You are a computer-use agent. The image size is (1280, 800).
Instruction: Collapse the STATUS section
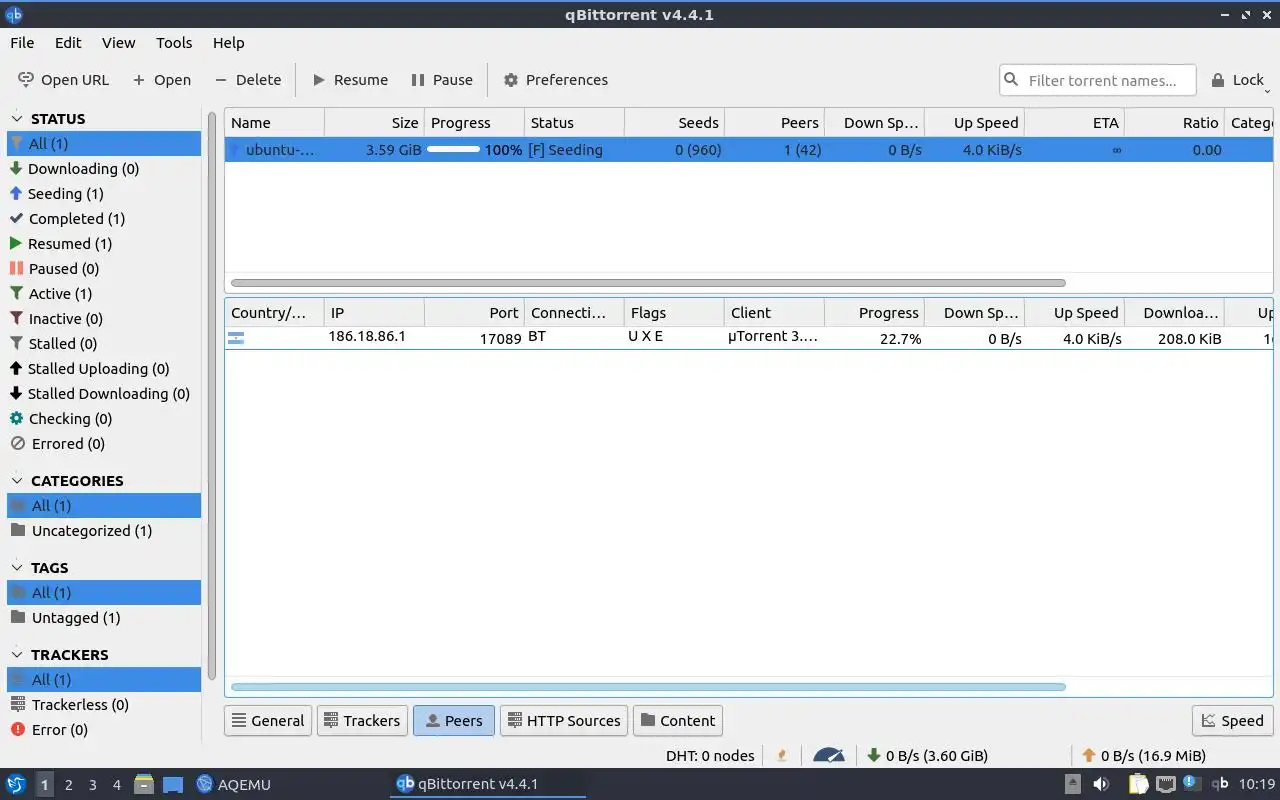(17, 119)
